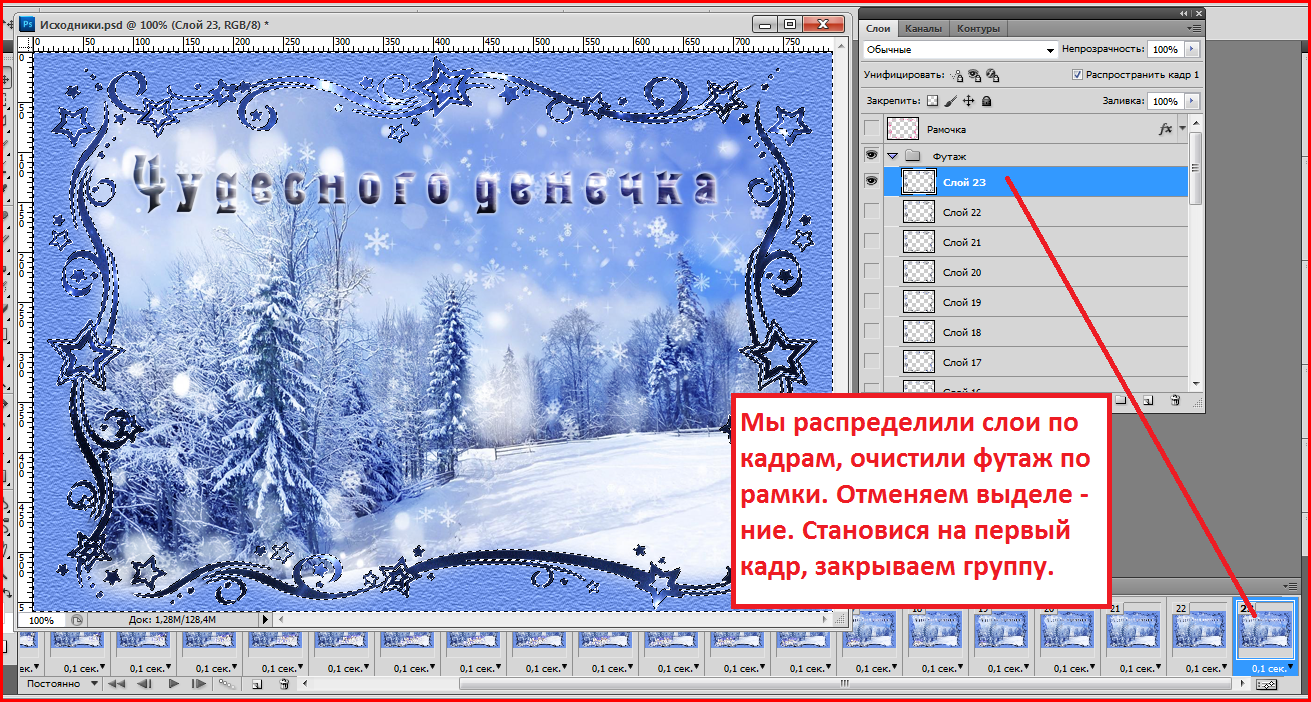This screenshot has width=1311, height=702.
Task: Click the unify layer position icon
Action: (x=957, y=75)
